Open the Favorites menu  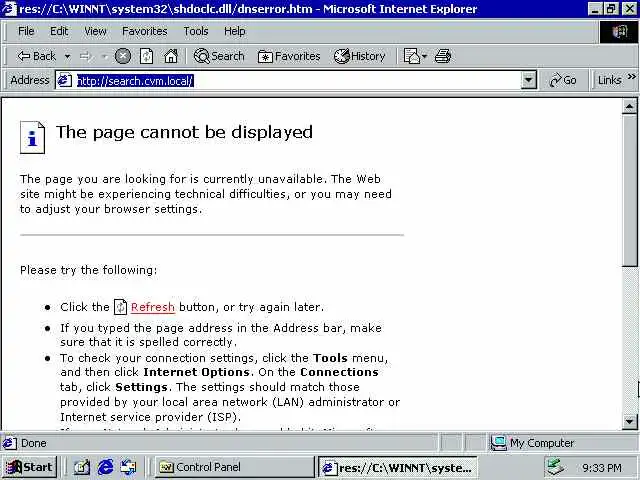pos(144,31)
